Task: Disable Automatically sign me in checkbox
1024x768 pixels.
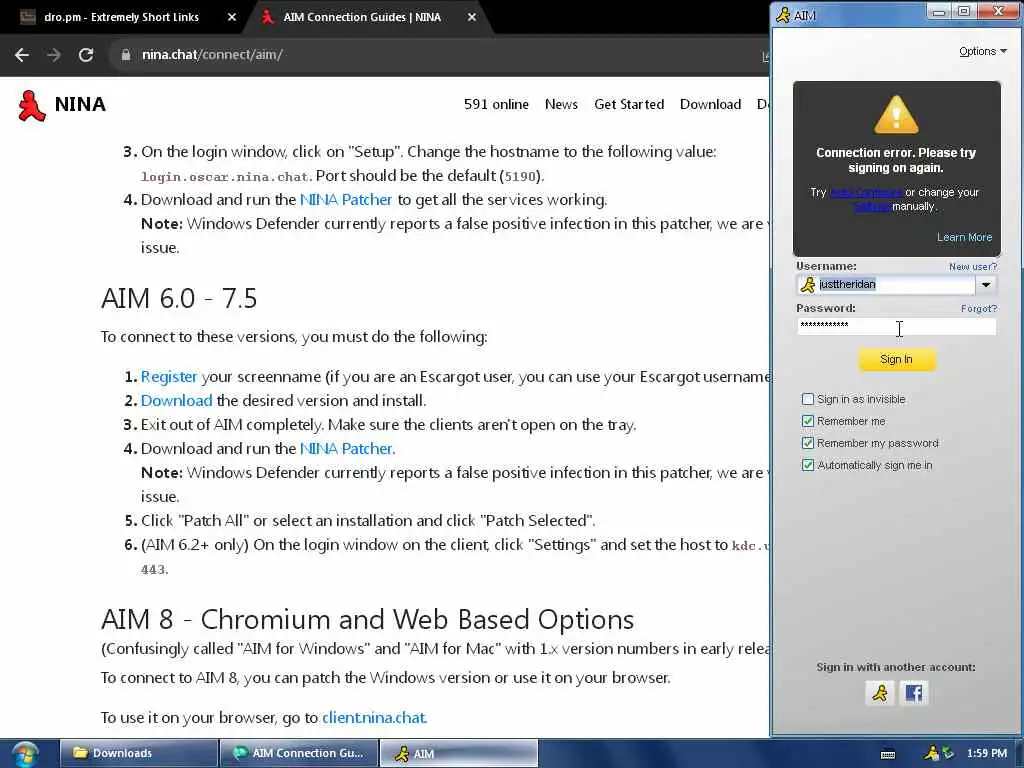Action: tap(807, 466)
